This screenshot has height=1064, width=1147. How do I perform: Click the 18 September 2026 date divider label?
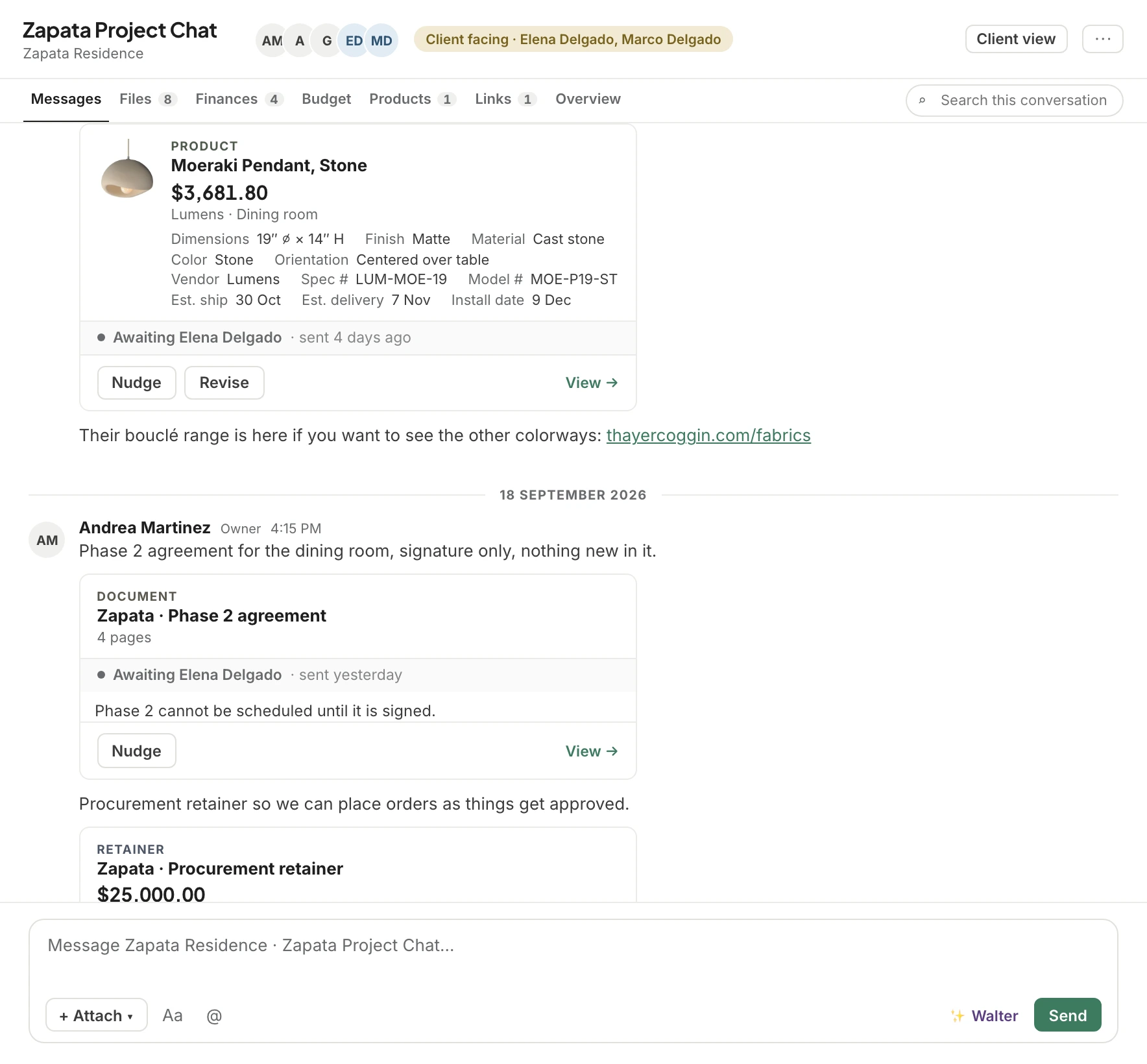pos(573,495)
